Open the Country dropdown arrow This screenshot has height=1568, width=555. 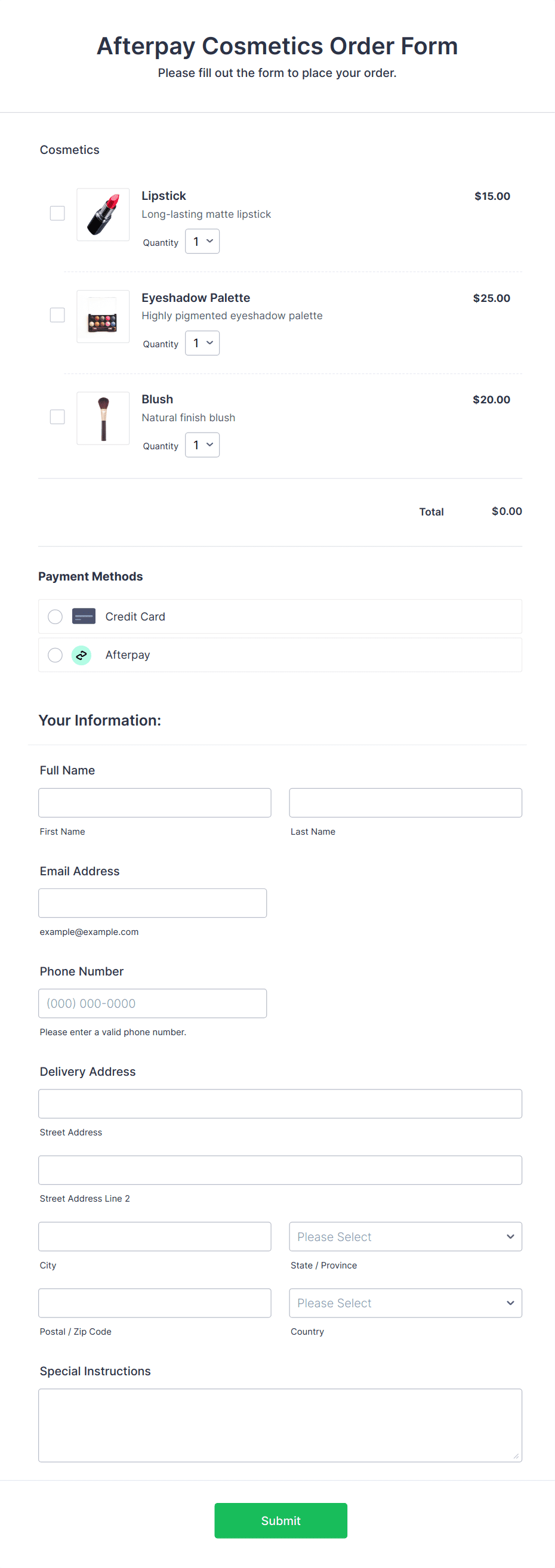click(510, 1302)
